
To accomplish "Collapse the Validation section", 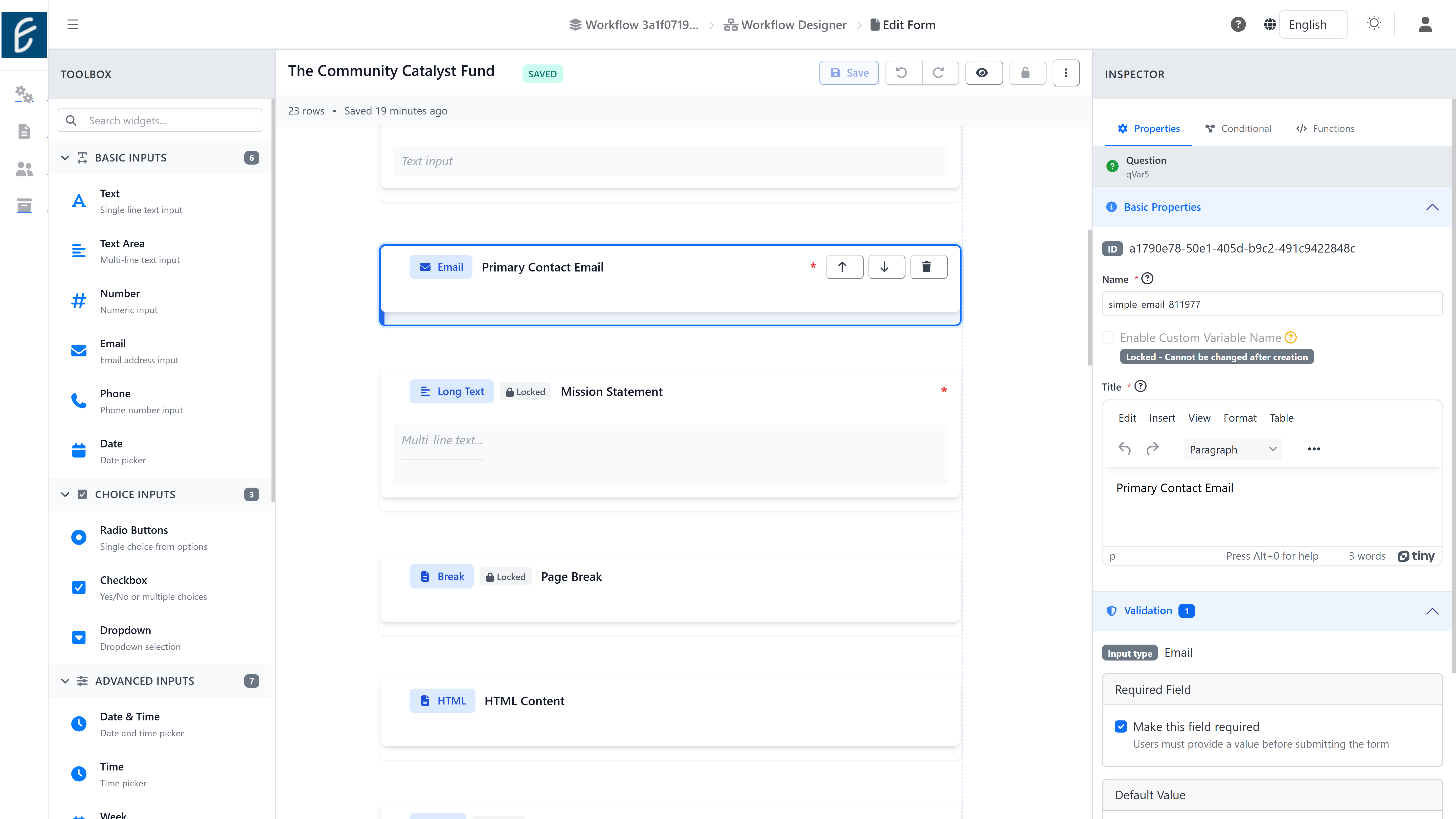I will (1432, 611).
